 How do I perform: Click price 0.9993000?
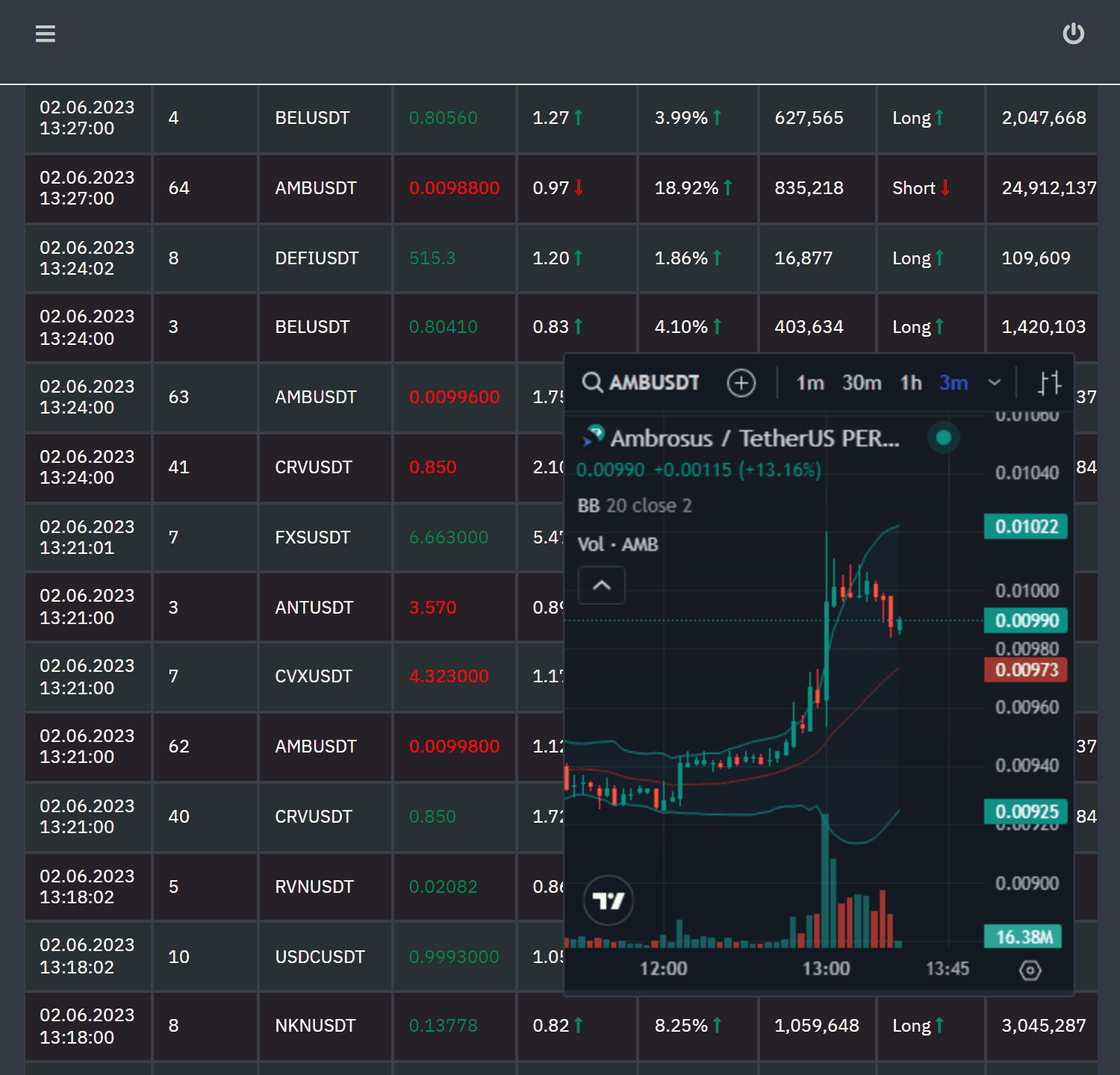pos(454,957)
